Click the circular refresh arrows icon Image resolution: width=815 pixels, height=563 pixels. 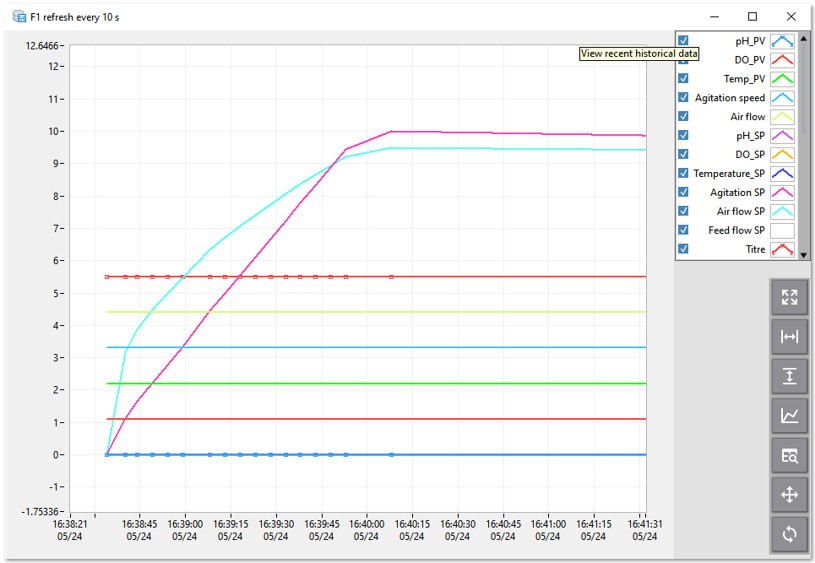pos(789,534)
